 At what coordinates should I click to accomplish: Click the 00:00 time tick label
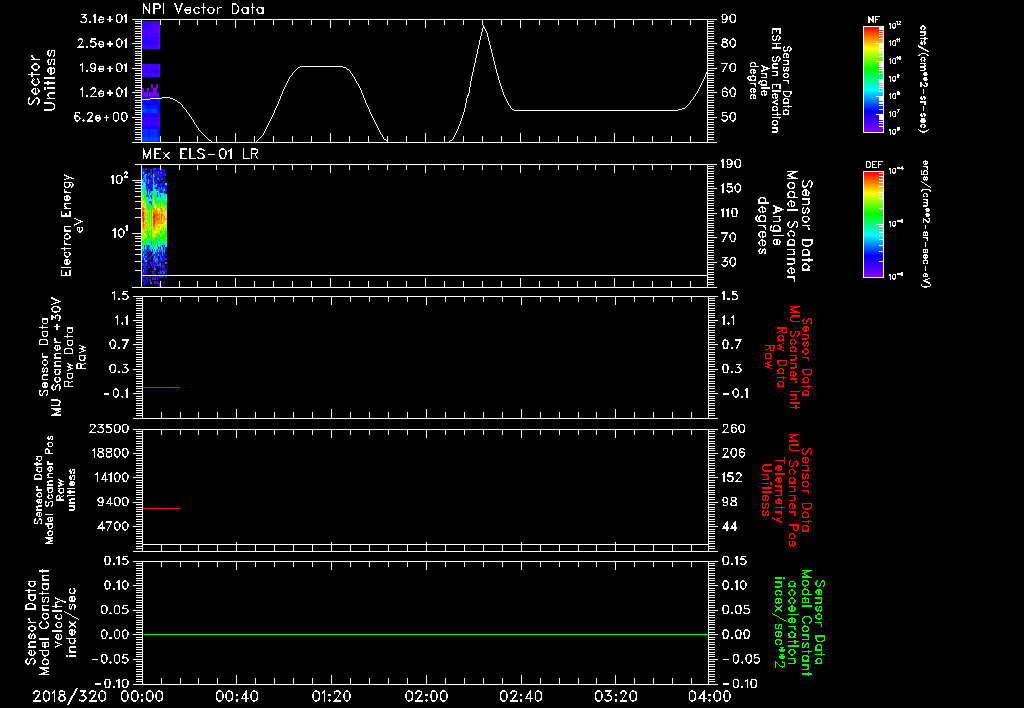141,696
